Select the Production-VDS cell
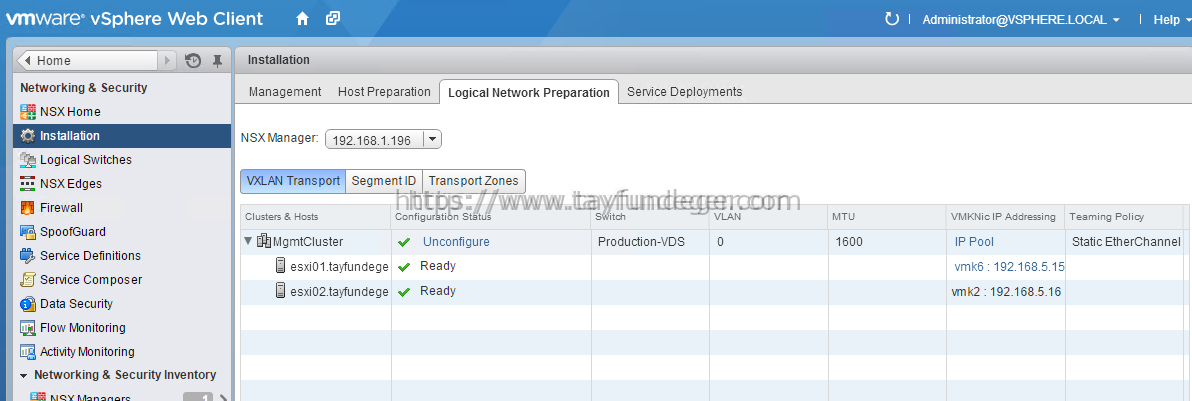Viewport: 1192px width, 401px height. pyautogui.click(x=650, y=242)
